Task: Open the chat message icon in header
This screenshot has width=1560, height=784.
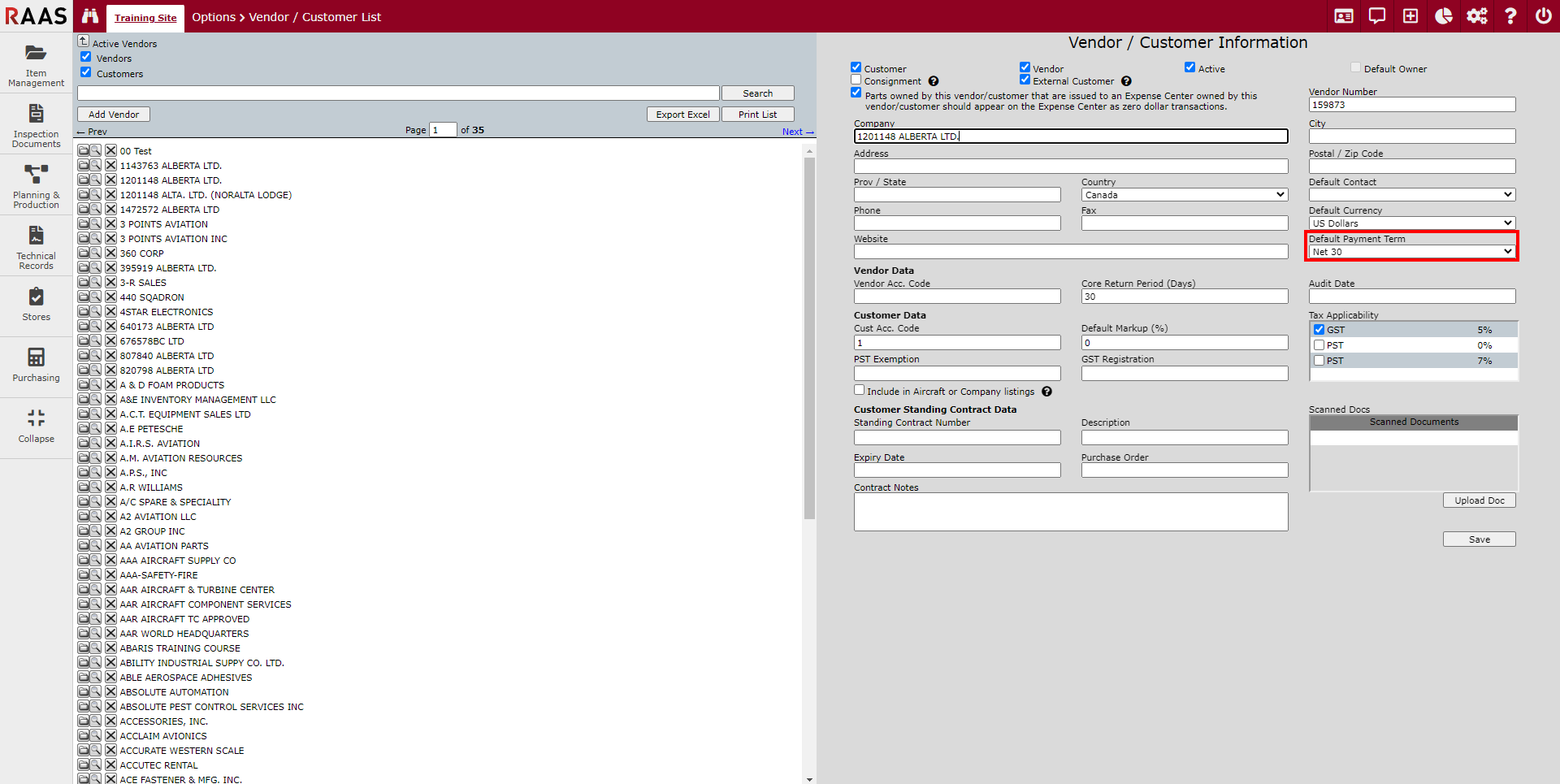Action: (x=1376, y=16)
